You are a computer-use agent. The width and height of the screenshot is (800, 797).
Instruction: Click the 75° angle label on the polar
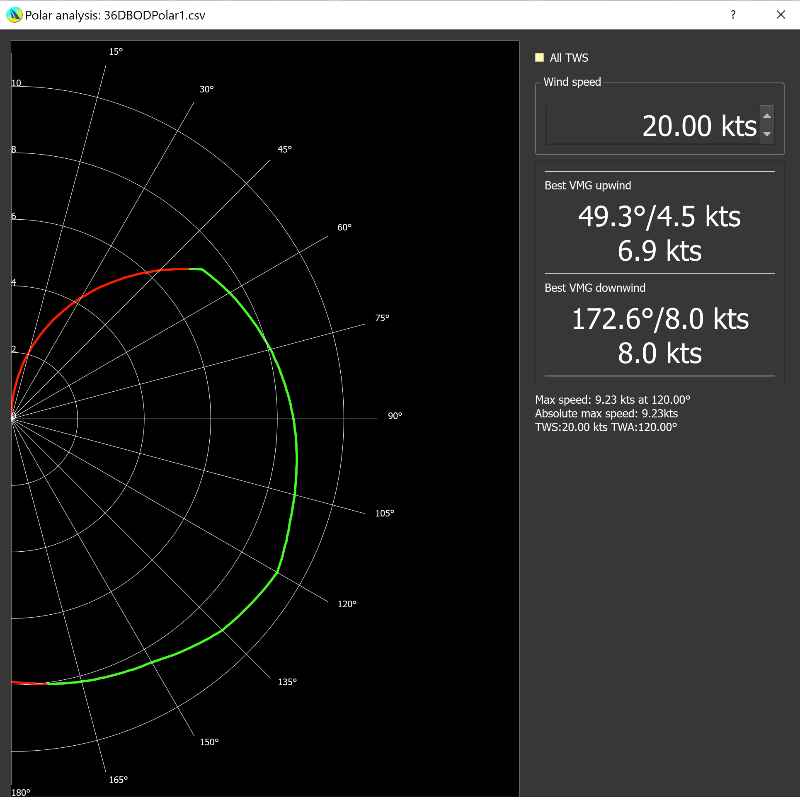382,318
